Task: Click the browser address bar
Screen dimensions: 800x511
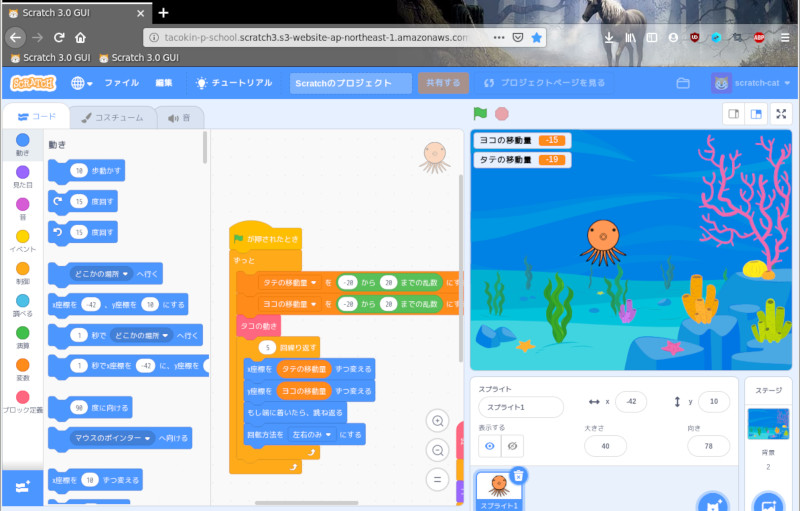Action: (x=315, y=37)
